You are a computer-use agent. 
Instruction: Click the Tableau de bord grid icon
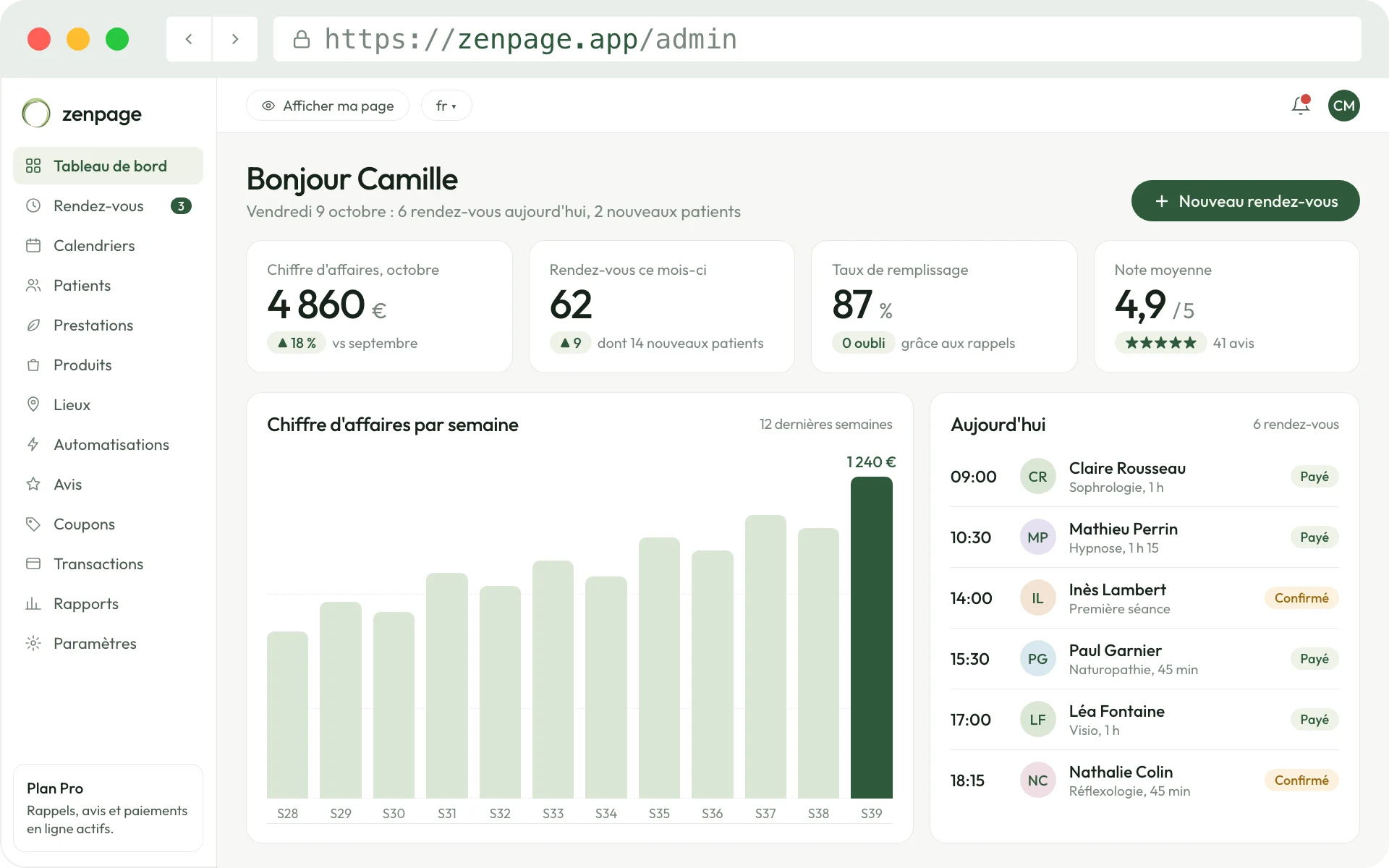point(33,166)
